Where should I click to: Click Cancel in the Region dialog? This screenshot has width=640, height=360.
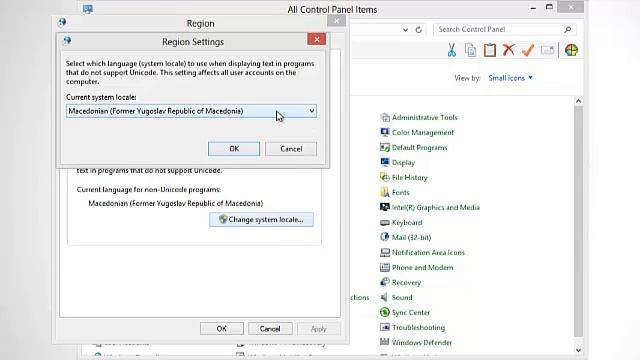pyautogui.click(x=270, y=329)
